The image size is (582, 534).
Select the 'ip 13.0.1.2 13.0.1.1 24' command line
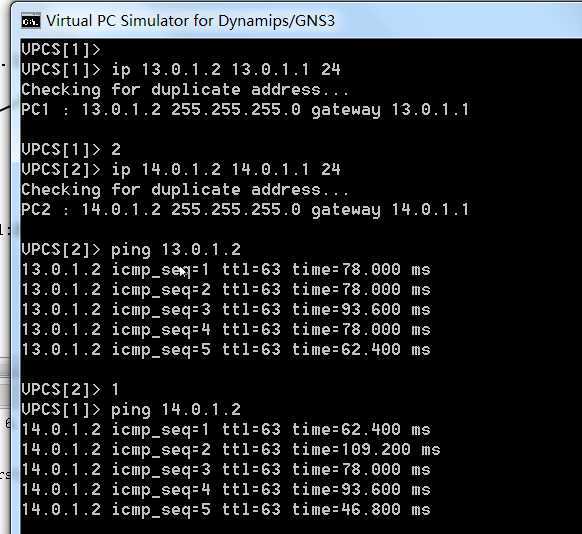(181, 69)
